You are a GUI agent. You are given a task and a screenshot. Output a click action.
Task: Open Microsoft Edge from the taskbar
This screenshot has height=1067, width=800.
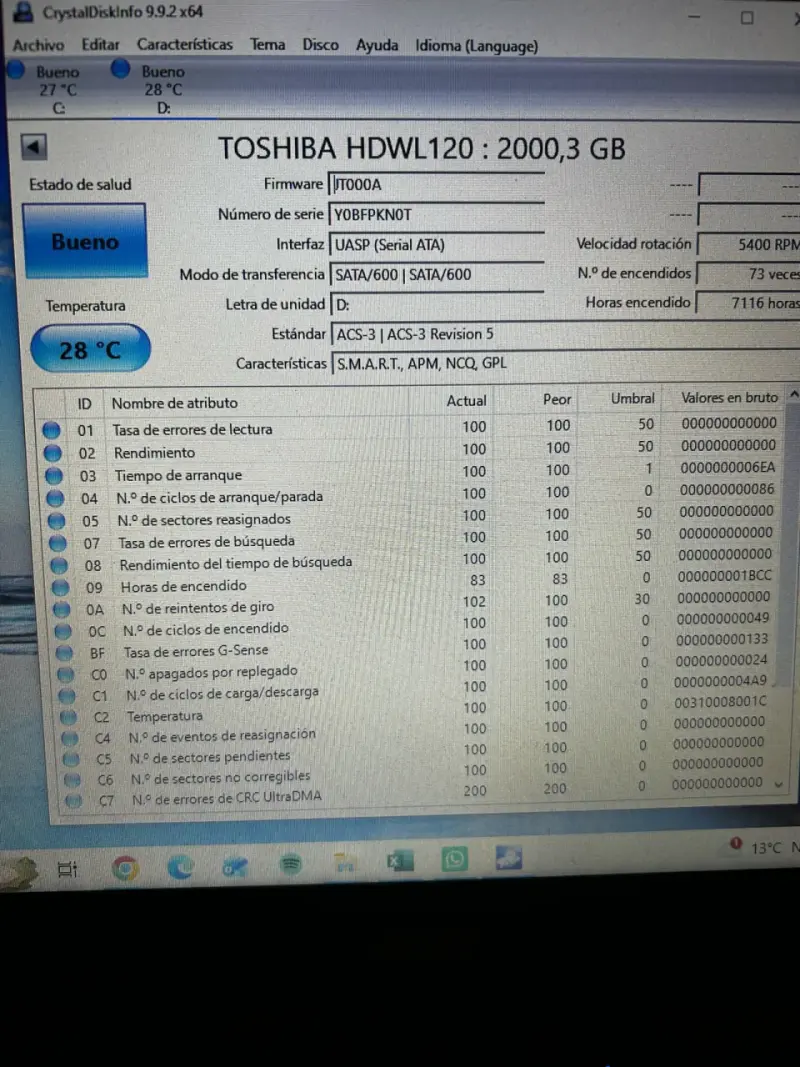(180, 867)
